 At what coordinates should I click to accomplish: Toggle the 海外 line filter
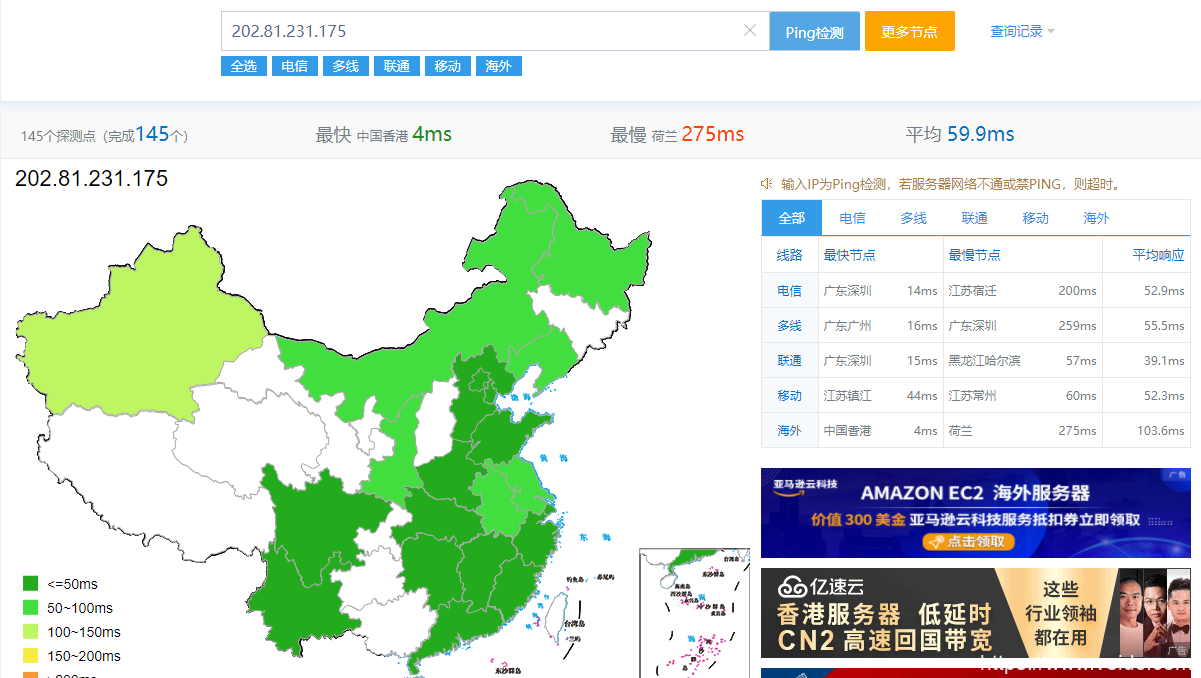coord(498,65)
